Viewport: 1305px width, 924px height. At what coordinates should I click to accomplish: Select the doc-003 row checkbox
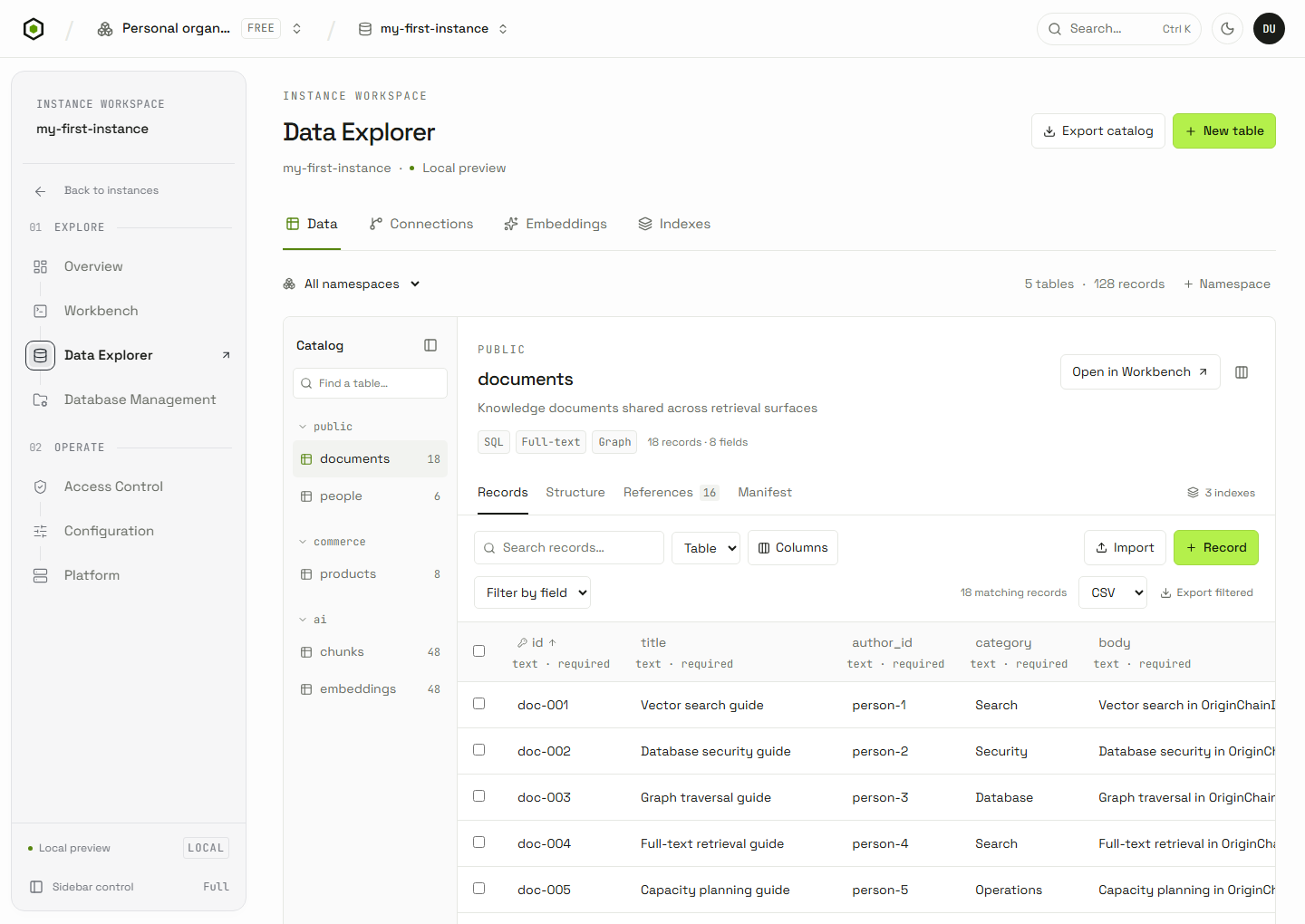(479, 796)
